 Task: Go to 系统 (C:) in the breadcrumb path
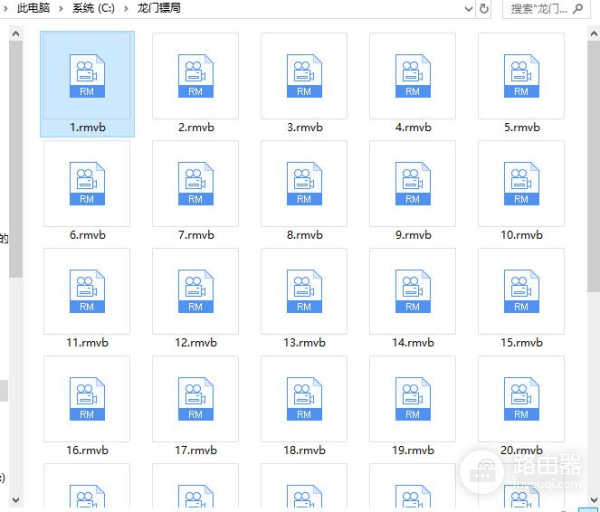tap(93, 8)
